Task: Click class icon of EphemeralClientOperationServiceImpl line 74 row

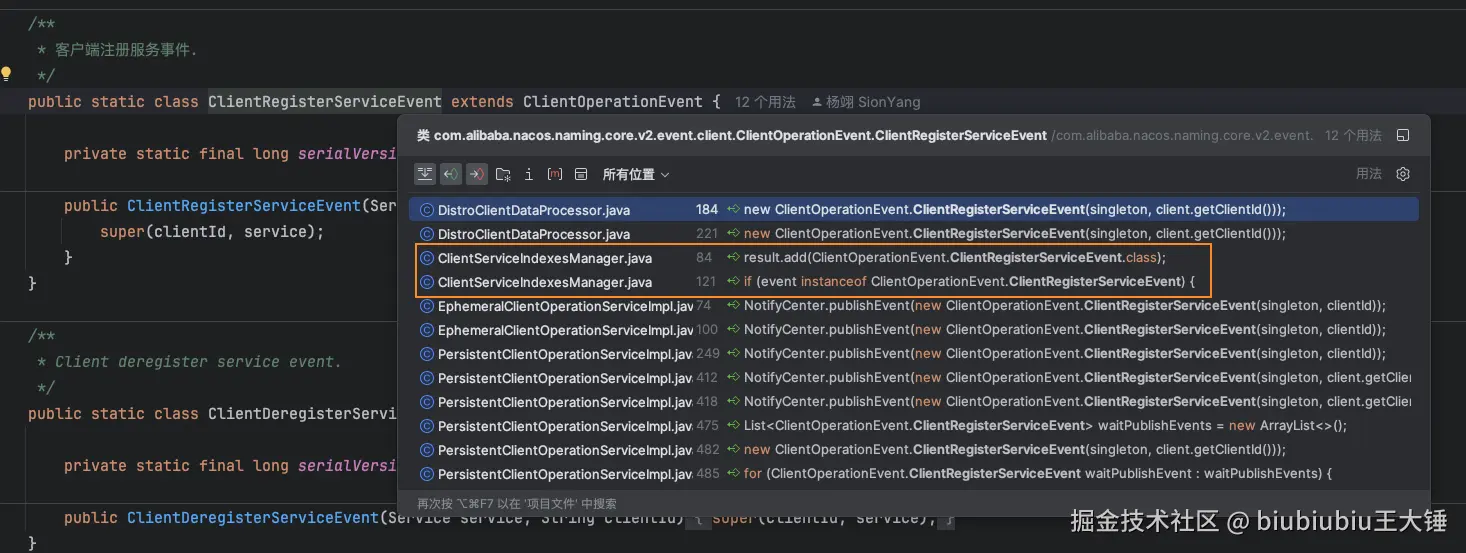Action: pos(427,306)
